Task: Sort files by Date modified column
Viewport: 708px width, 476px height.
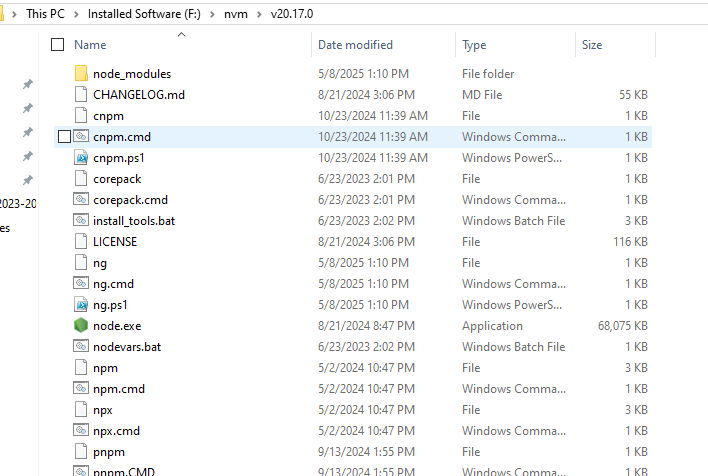Action: tap(355, 45)
